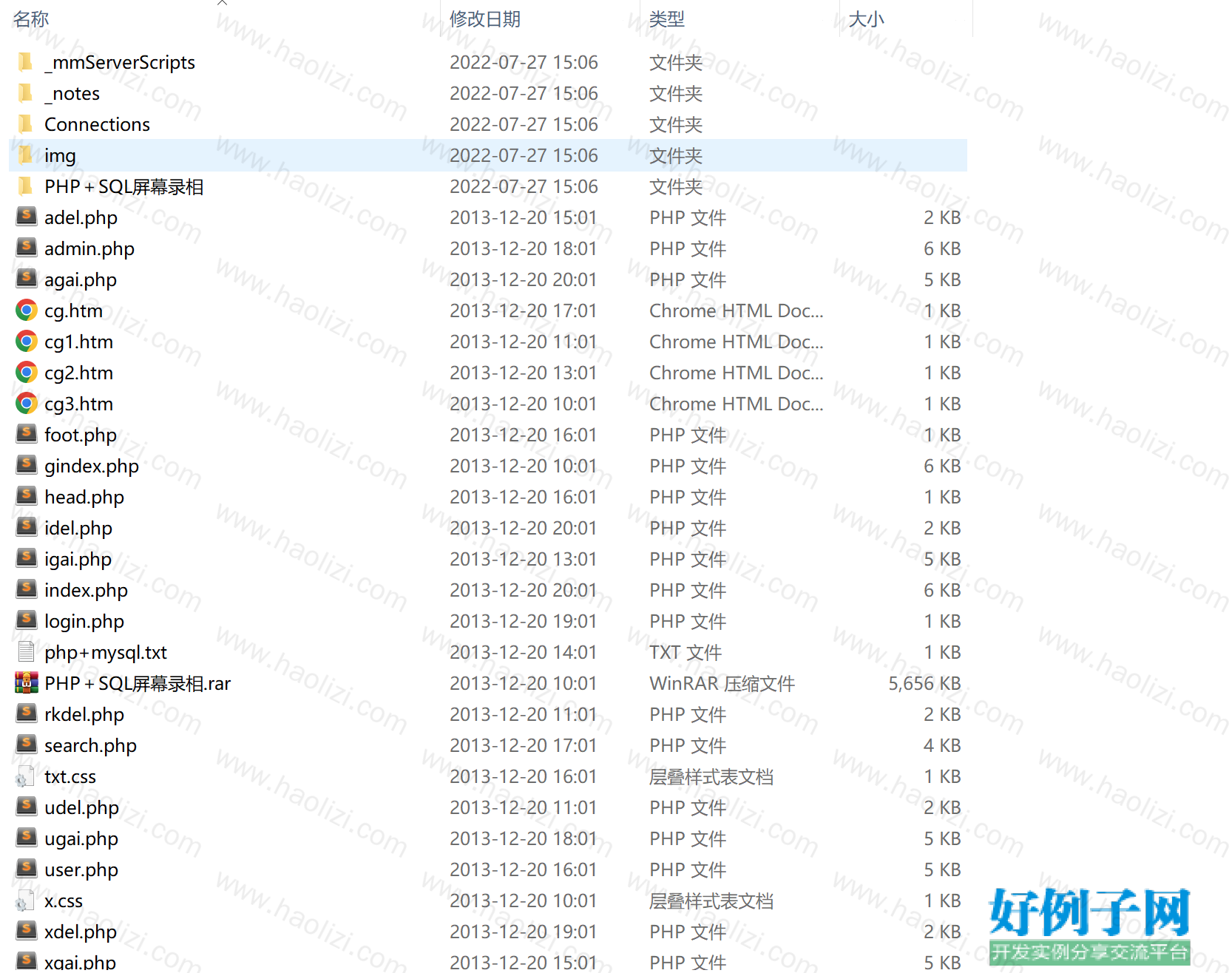The width and height of the screenshot is (1232, 973).
Task: Click the _mmServerScripts folder icon
Action: click(26, 61)
